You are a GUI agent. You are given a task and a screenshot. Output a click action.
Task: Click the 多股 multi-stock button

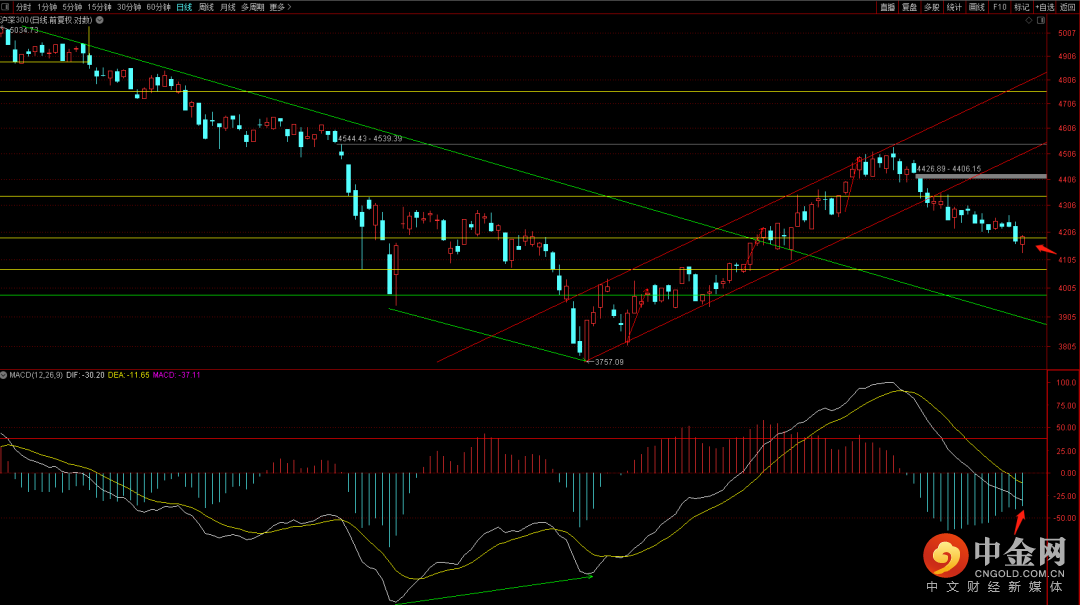932,7
